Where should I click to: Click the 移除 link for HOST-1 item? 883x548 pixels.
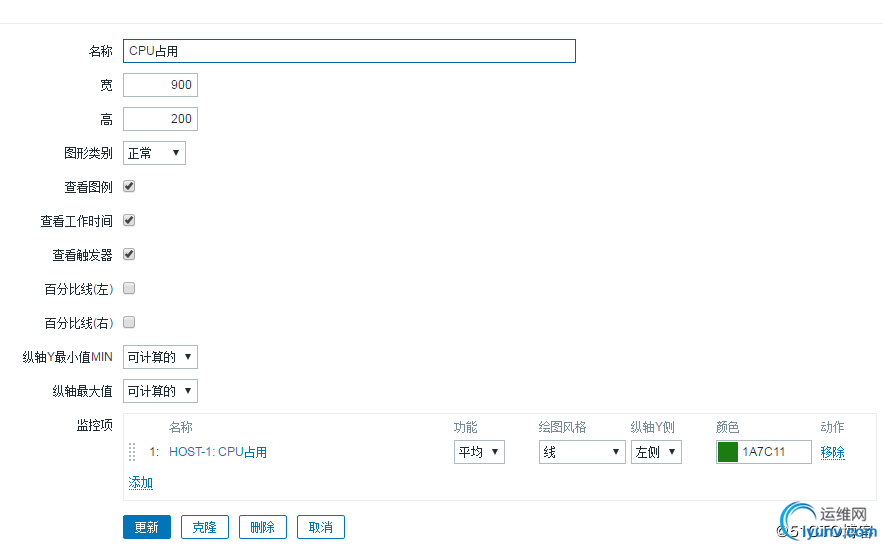[x=832, y=452]
